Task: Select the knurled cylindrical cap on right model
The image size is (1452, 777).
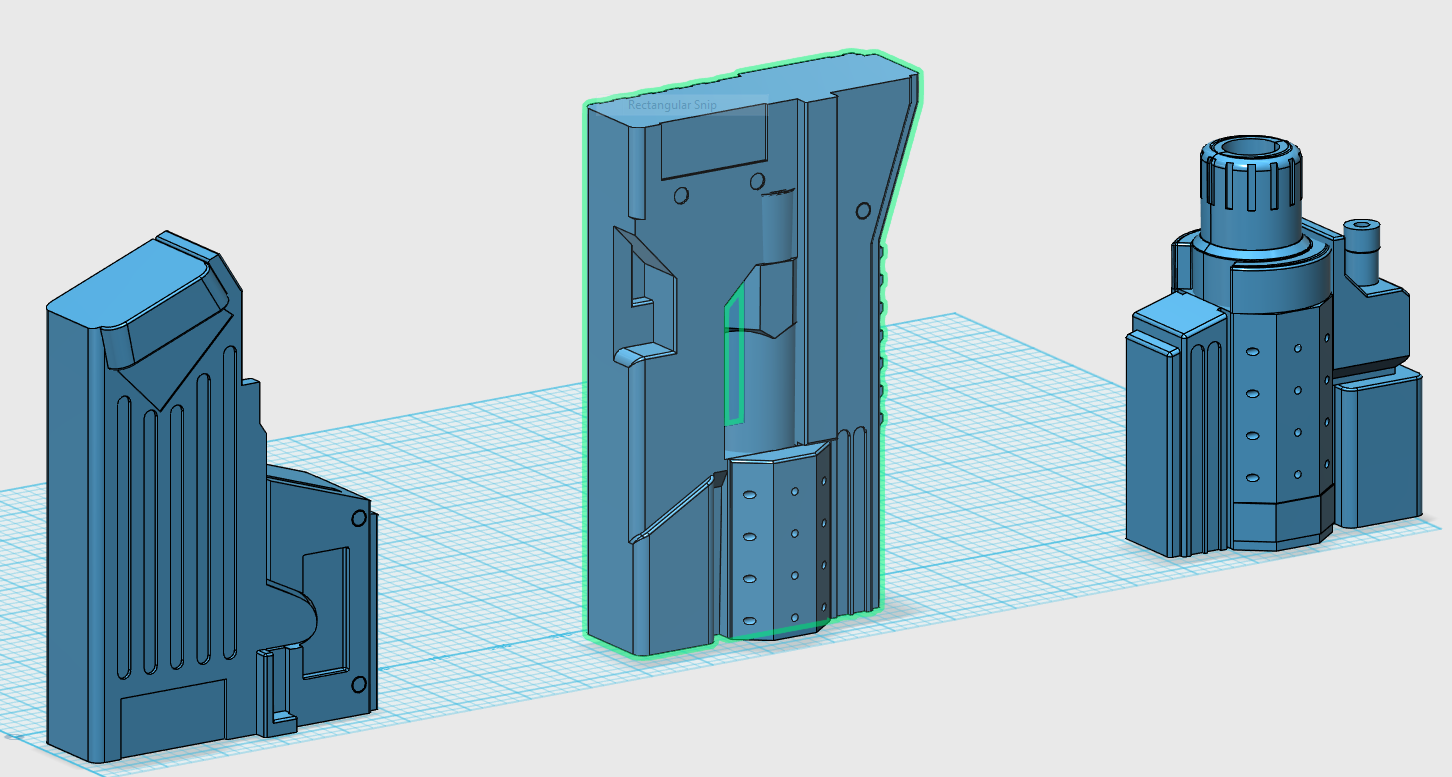Action: coord(1253,190)
